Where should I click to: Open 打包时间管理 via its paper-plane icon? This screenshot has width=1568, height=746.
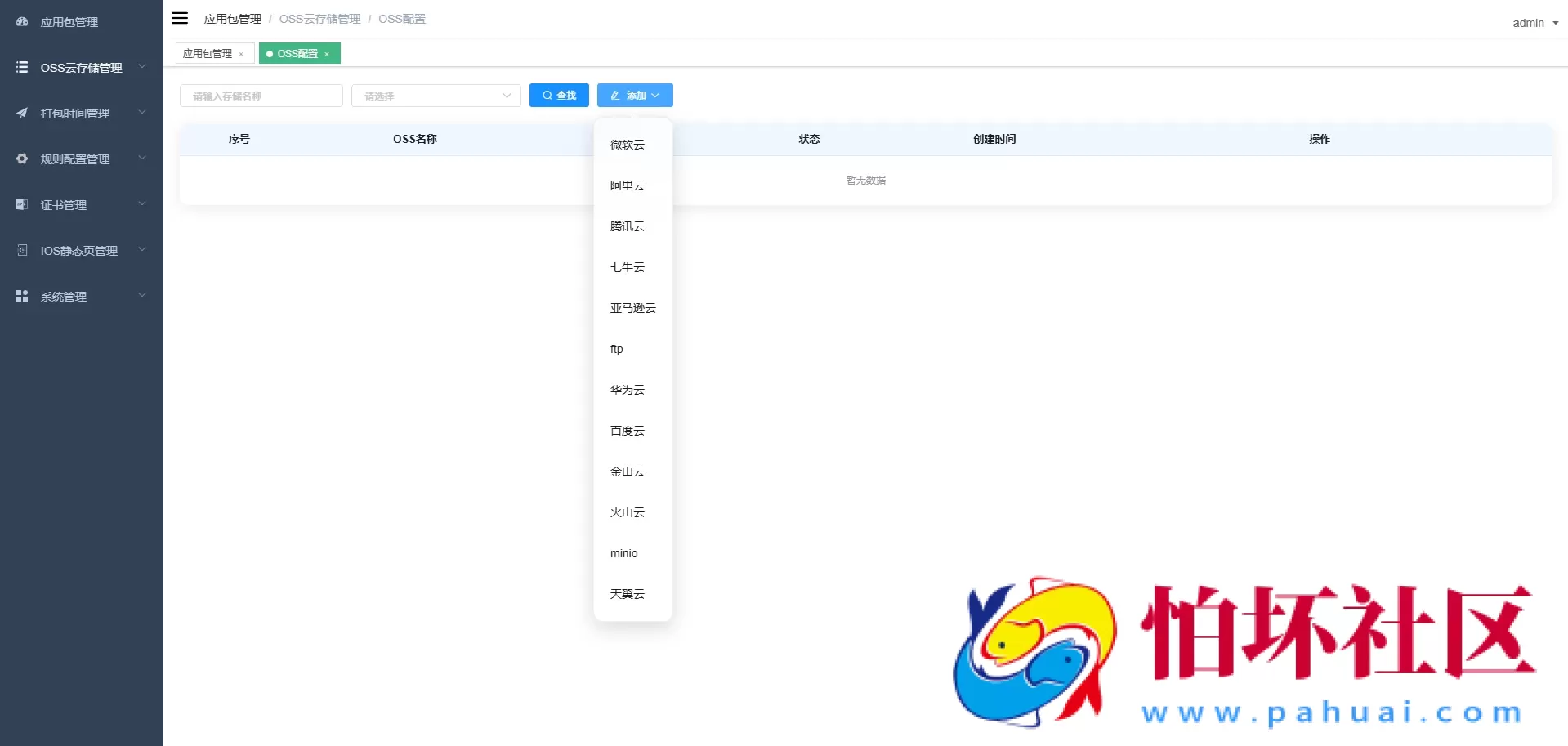click(21, 113)
